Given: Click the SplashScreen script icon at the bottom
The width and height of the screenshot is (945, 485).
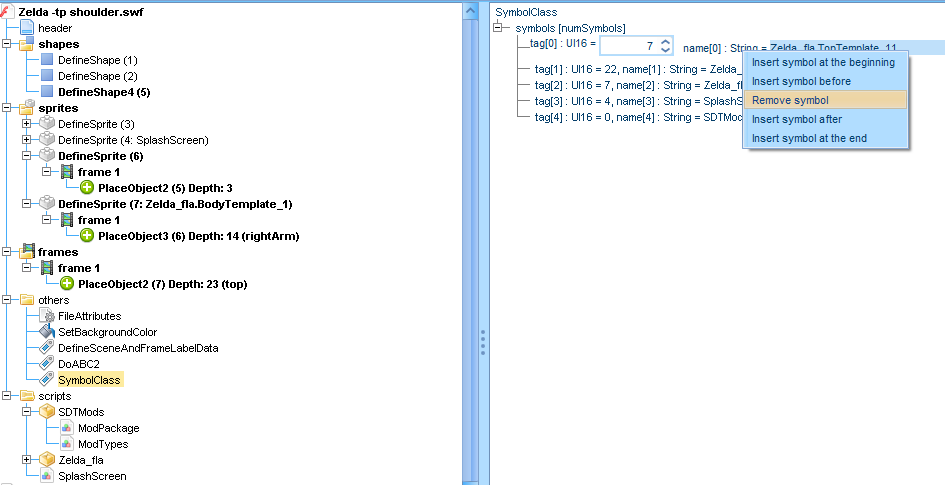Looking at the screenshot, I should (46, 476).
